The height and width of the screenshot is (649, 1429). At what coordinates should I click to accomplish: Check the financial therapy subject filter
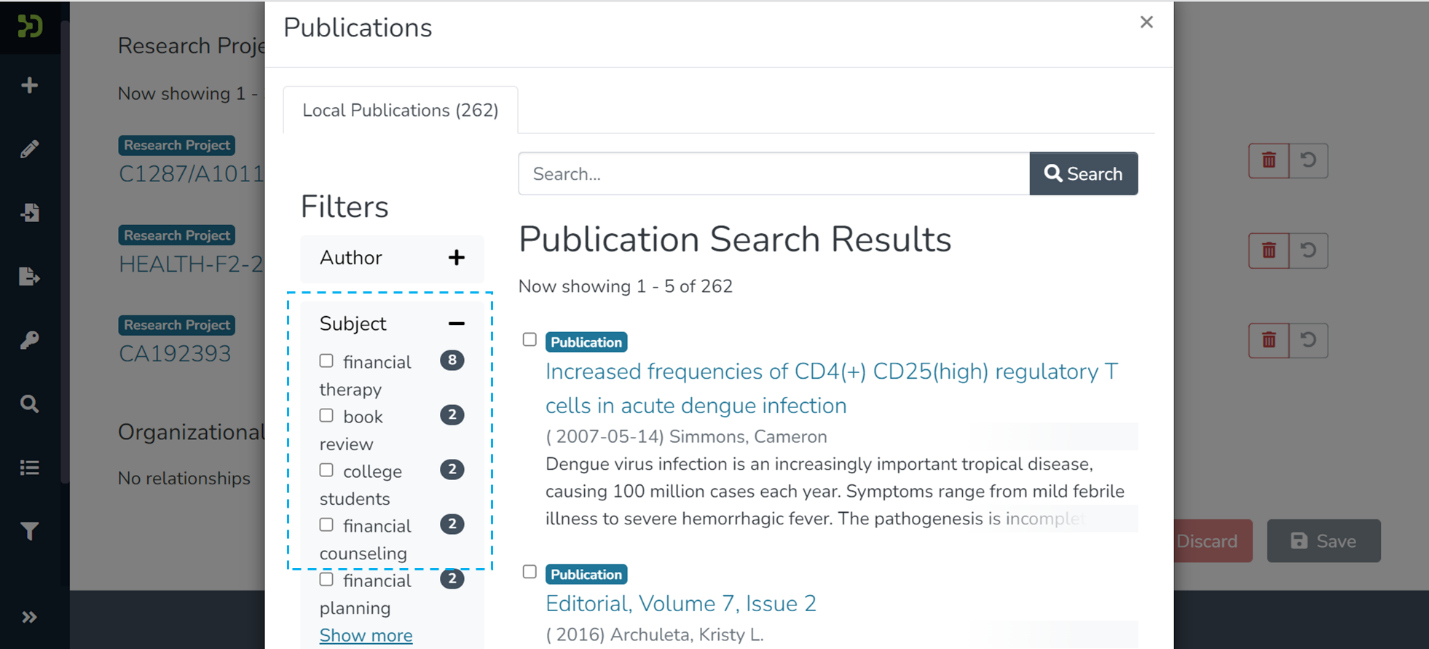tap(326, 361)
